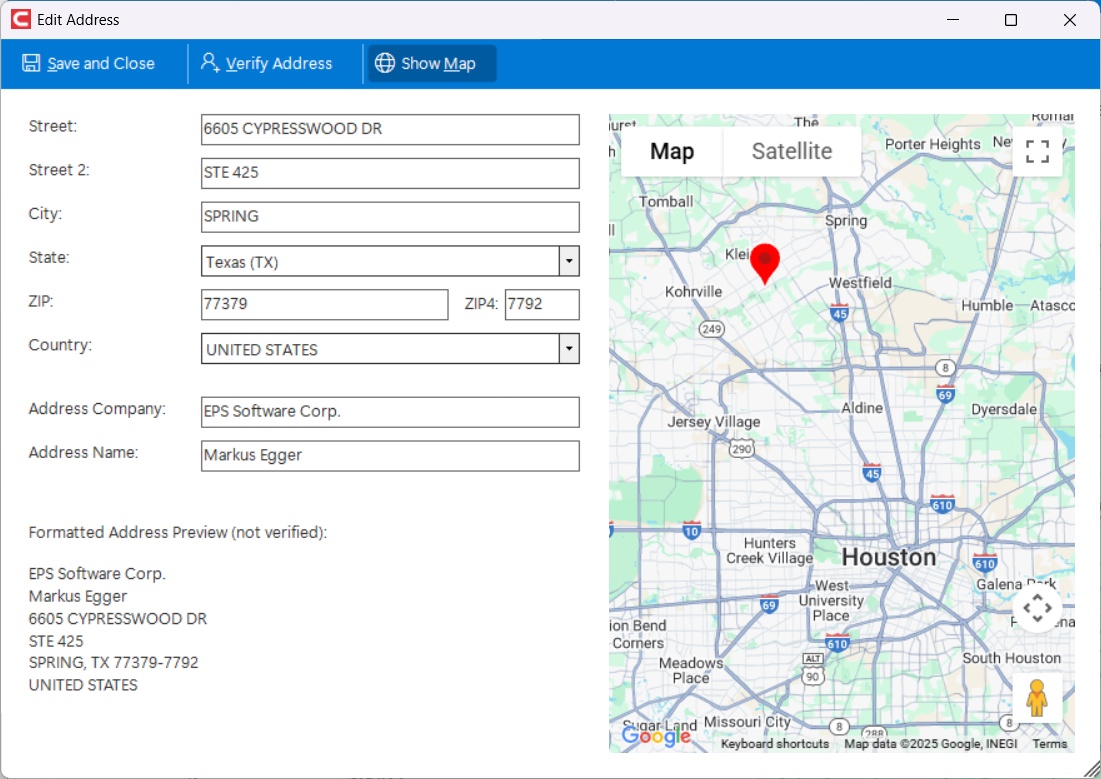The image size is (1101, 779).
Task: Open the Country dropdown arrow
Action: tap(569, 348)
